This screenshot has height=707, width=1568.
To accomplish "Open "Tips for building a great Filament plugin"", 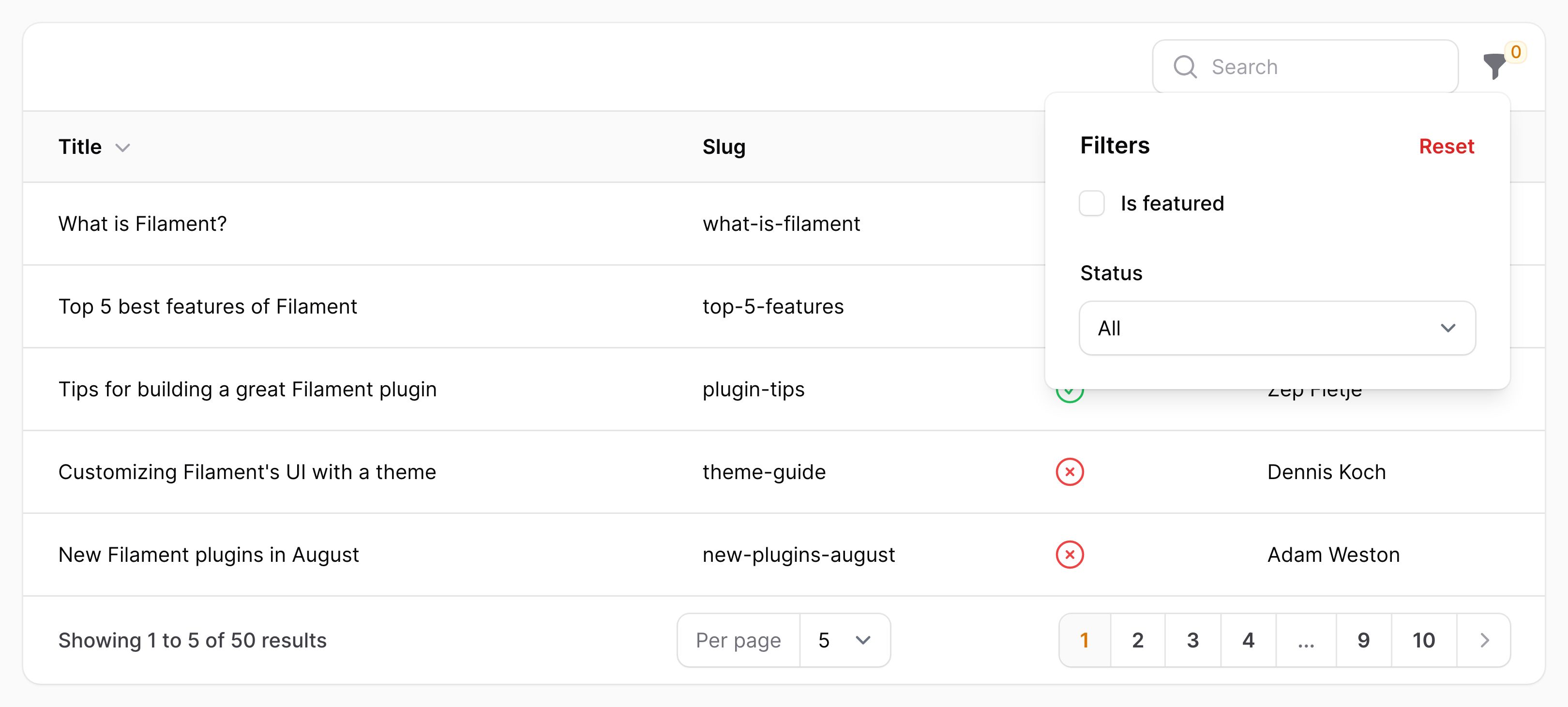I will point(248,389).
